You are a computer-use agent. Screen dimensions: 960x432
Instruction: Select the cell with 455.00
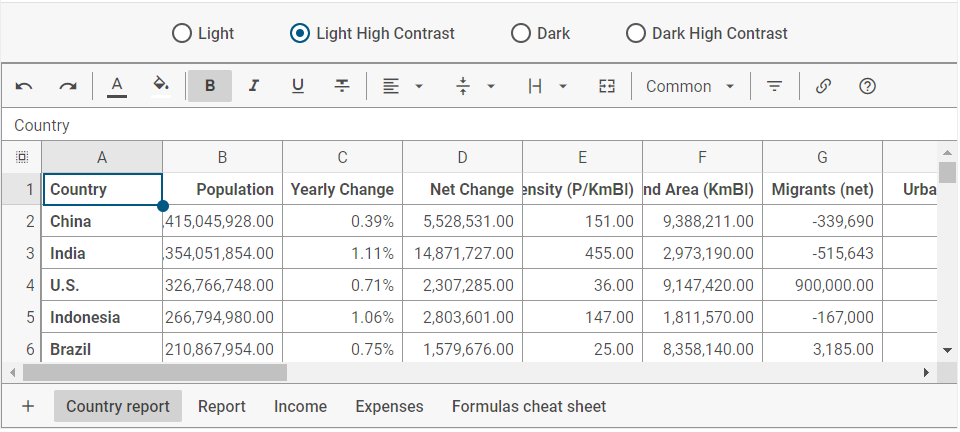[x=582, y=253]
